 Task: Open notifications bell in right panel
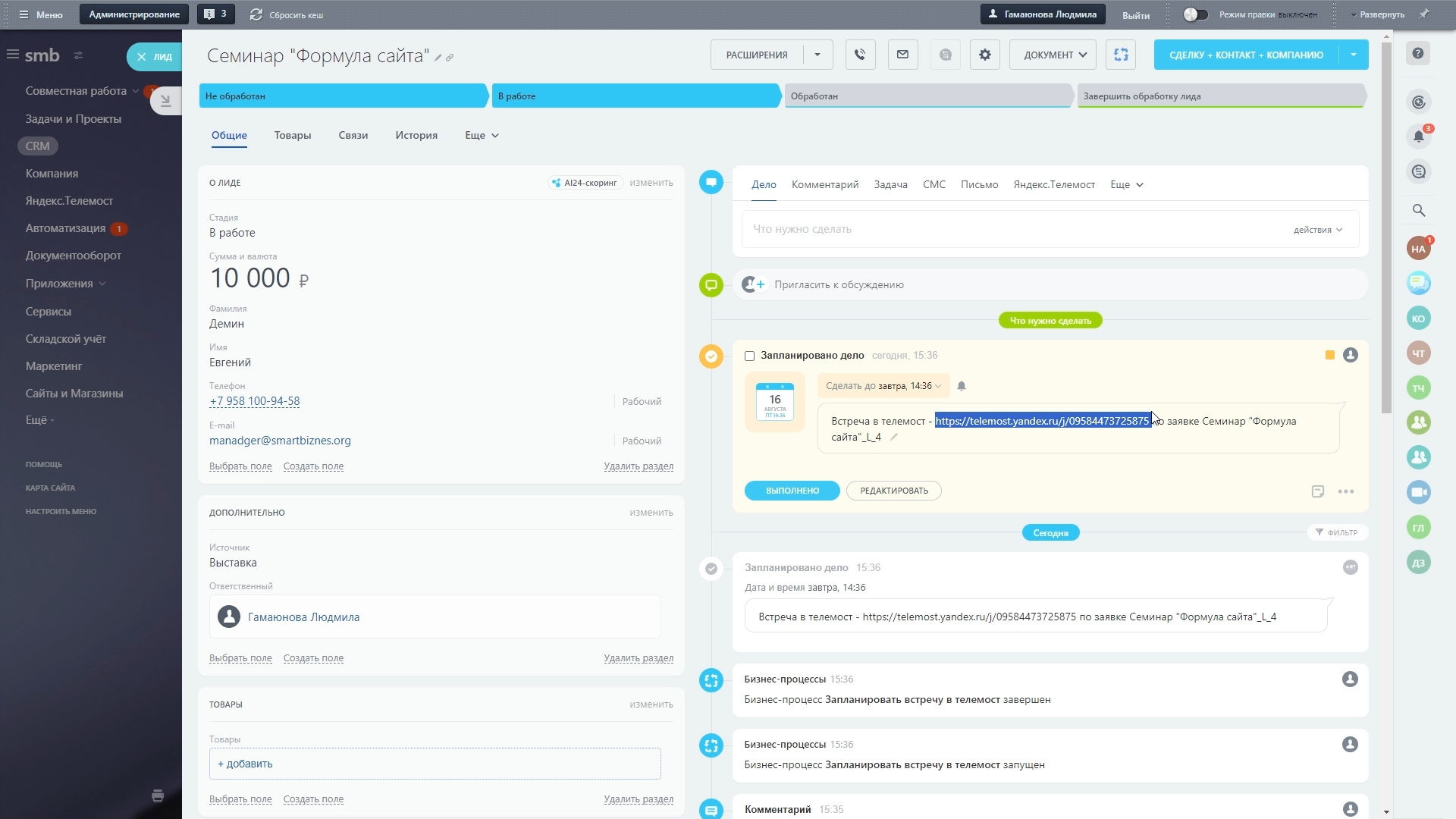1418,137
